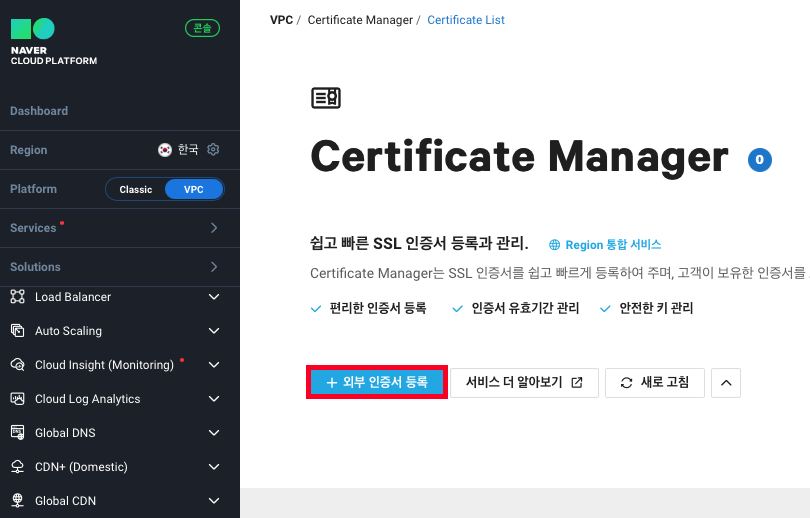Click 안전한 키 관리 feature text
810x518 pixels.
656,308
